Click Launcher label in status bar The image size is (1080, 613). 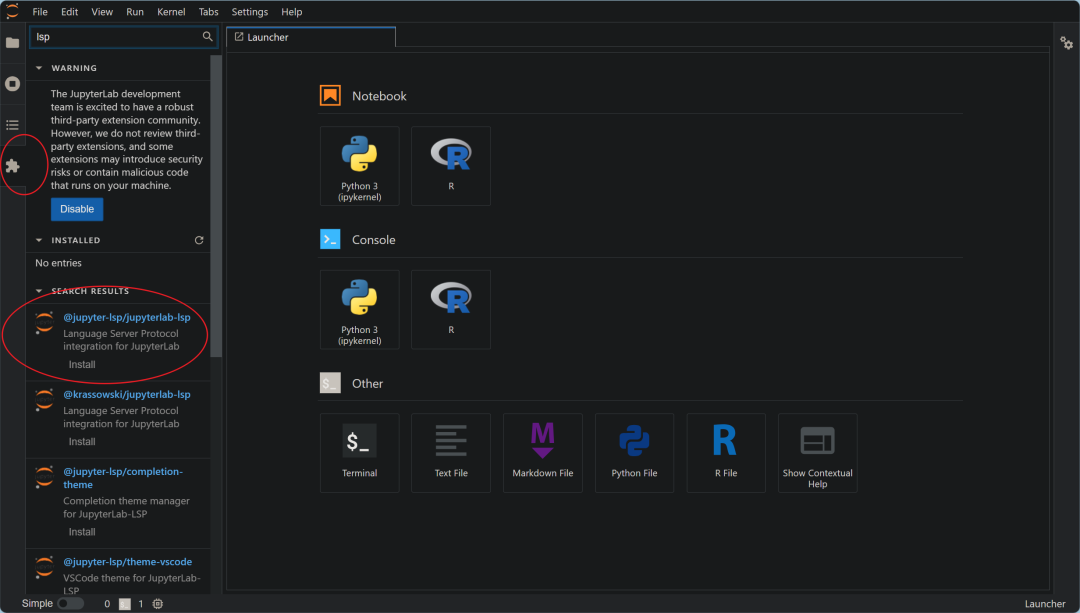(1045, 604)
